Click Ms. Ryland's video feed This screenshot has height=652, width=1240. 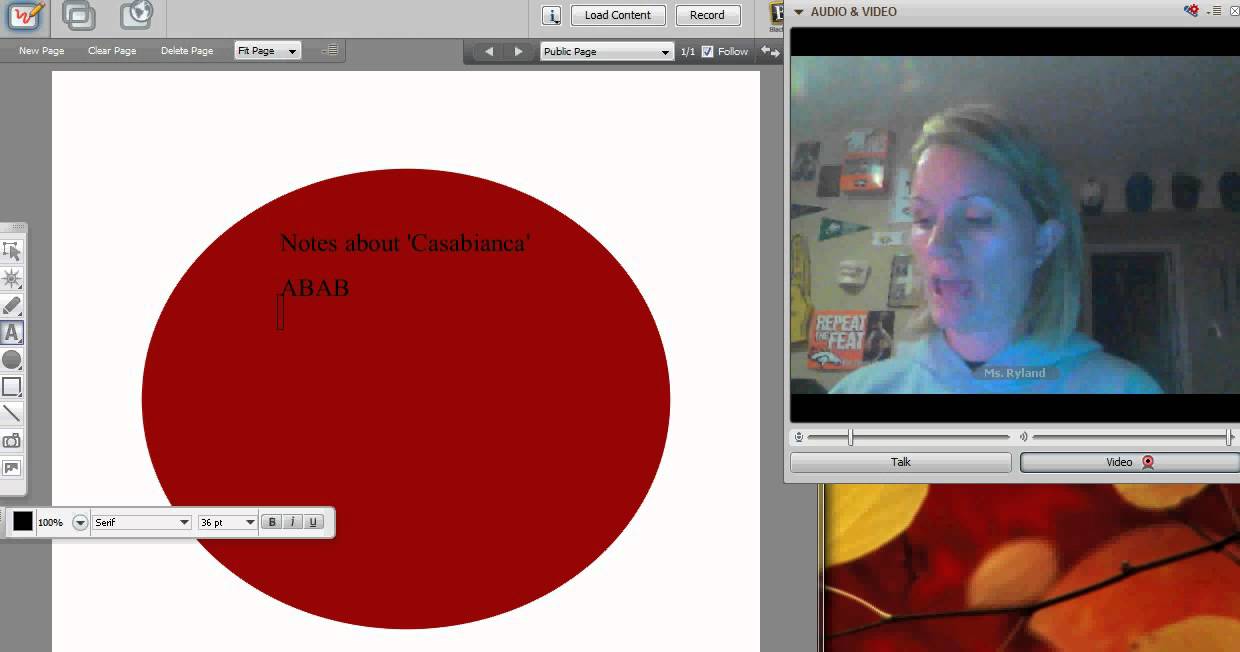(x=1015, y=224)
